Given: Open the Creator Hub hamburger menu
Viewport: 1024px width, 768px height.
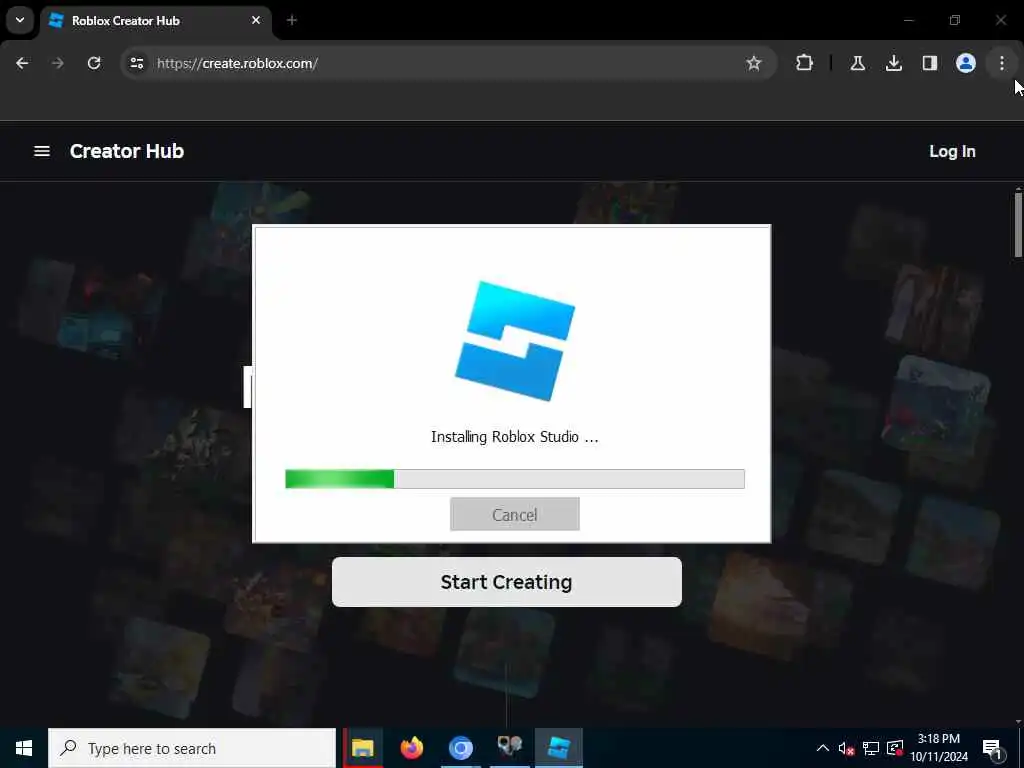Looking at the screenshot, I should [x=42, y=151].
